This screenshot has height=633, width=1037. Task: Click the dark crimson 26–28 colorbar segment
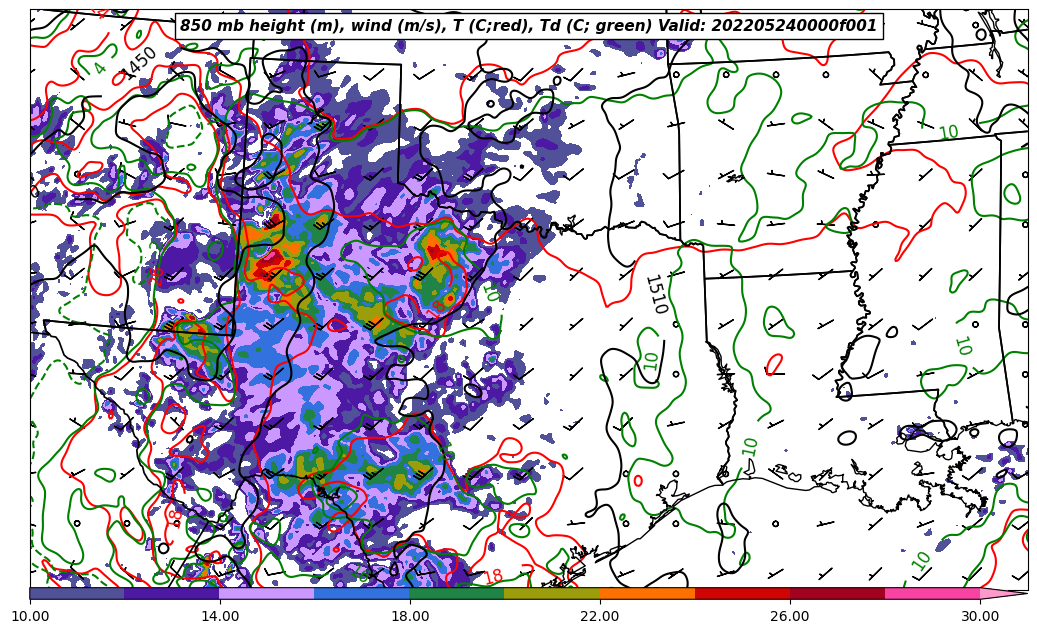[837, 593]
